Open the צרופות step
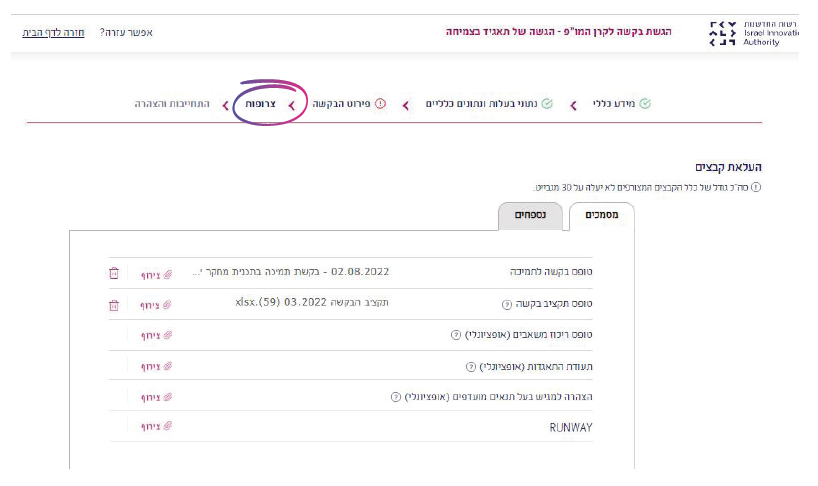The image size is (818, 486). [x=260, y=104]
